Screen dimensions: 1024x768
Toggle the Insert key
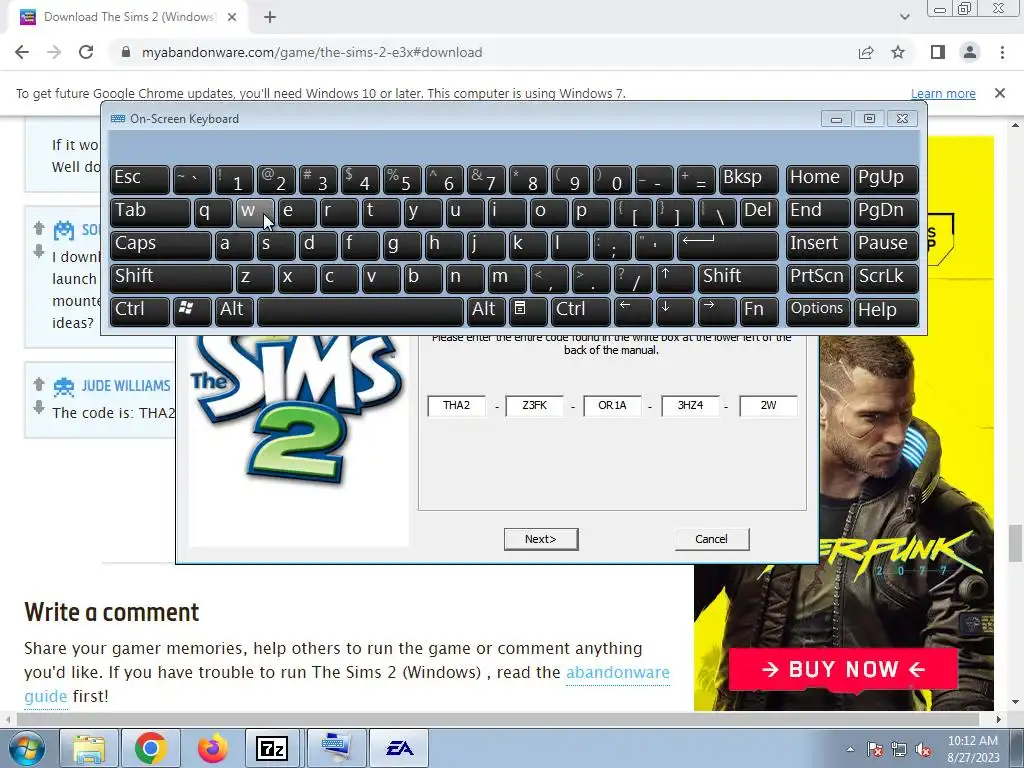[x=818, y=245]
